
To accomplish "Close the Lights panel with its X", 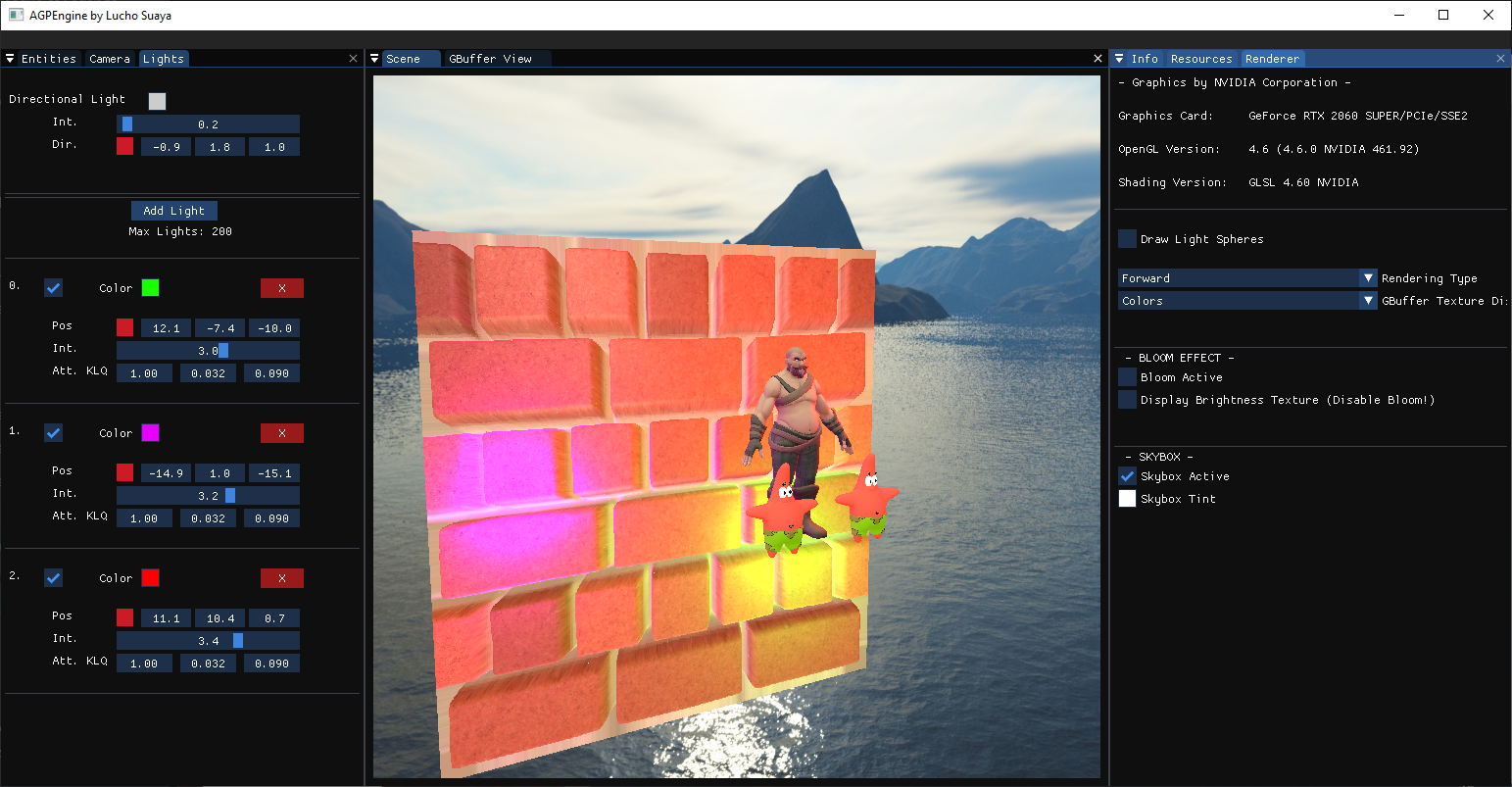I will tap(354, 59).
